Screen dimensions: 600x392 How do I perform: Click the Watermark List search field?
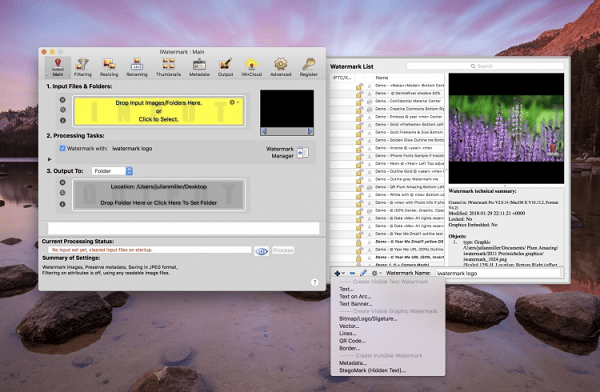(x=485, y=66)
